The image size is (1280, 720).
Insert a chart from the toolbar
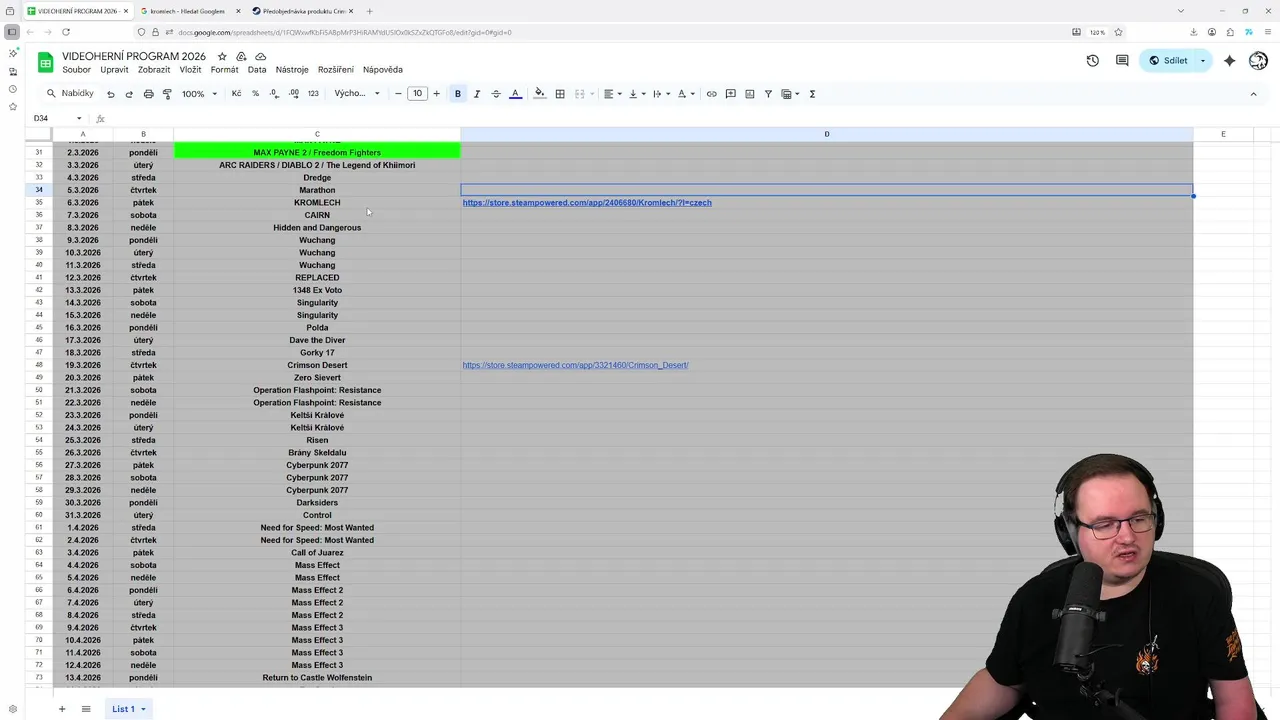[750, 94]
